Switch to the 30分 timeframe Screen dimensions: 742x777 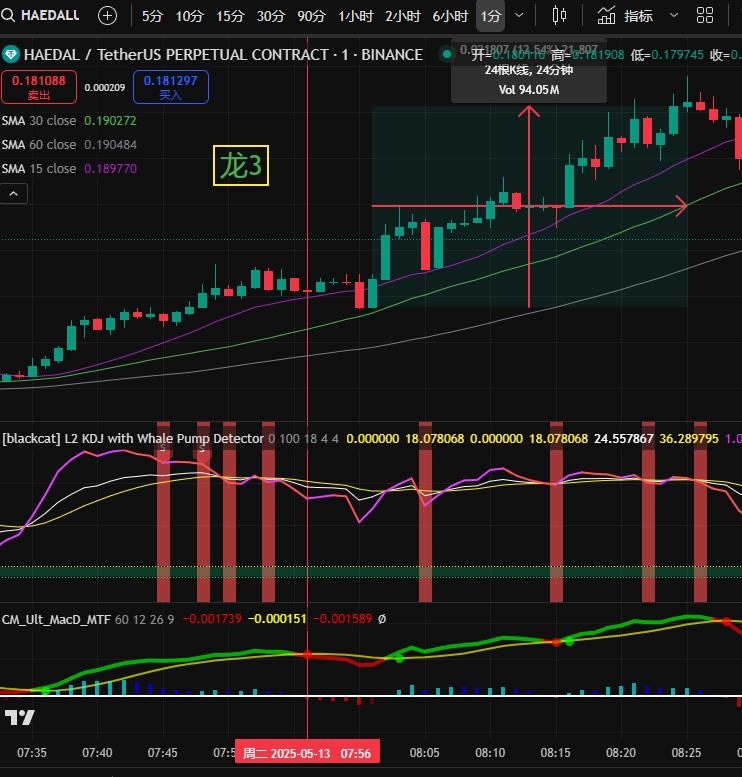271,16
